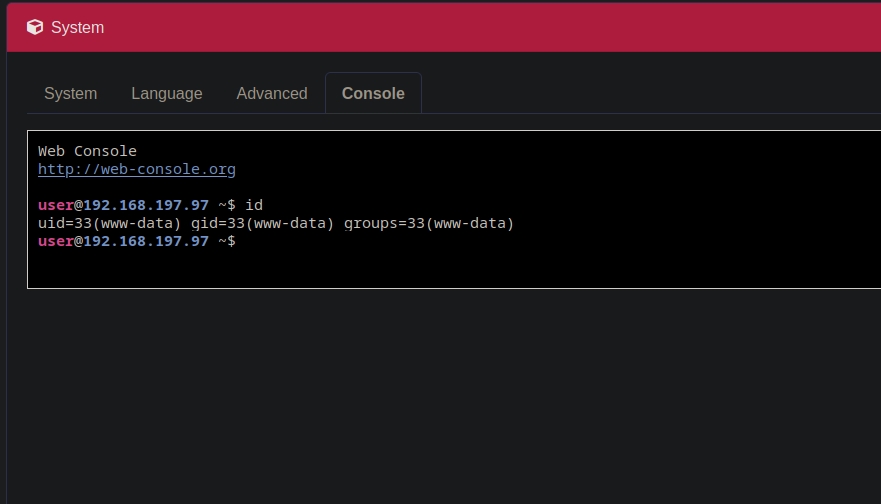
Task: Switch to the Language tab
Action: 166,93
